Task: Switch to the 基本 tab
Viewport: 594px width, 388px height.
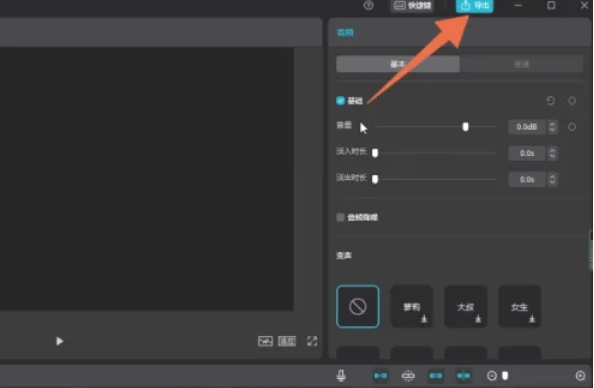Action: tap(398, 64)
